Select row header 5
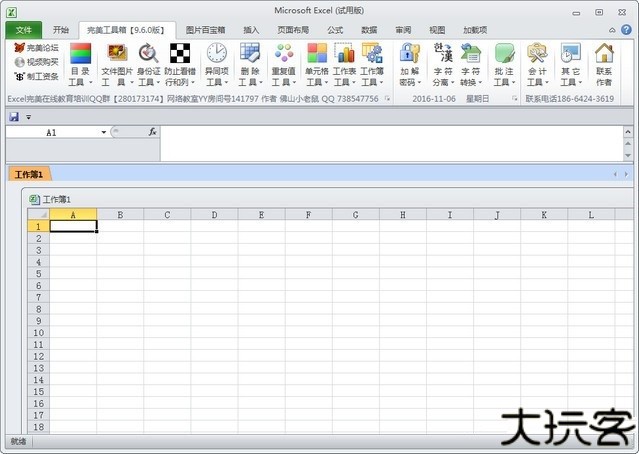 click(38, 273)
